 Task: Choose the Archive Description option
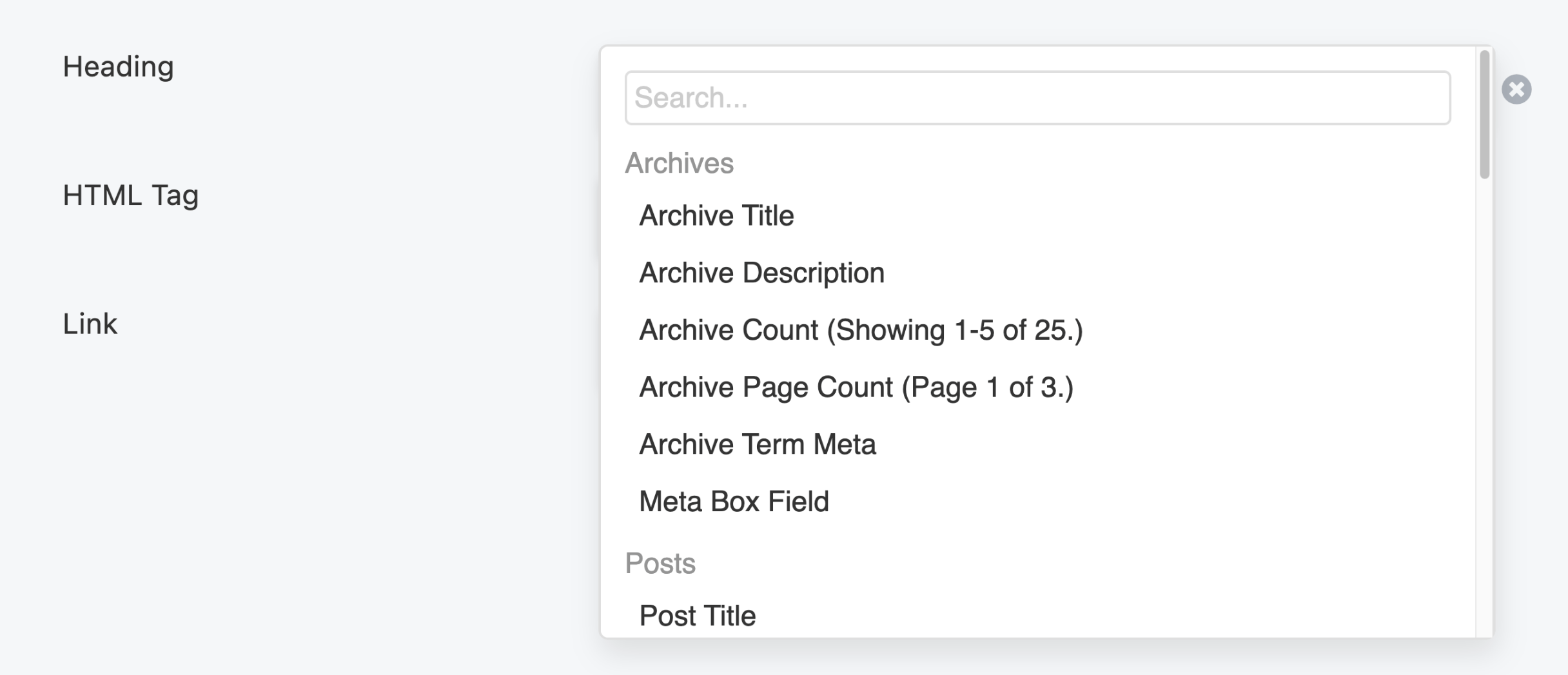click(761, 273)
